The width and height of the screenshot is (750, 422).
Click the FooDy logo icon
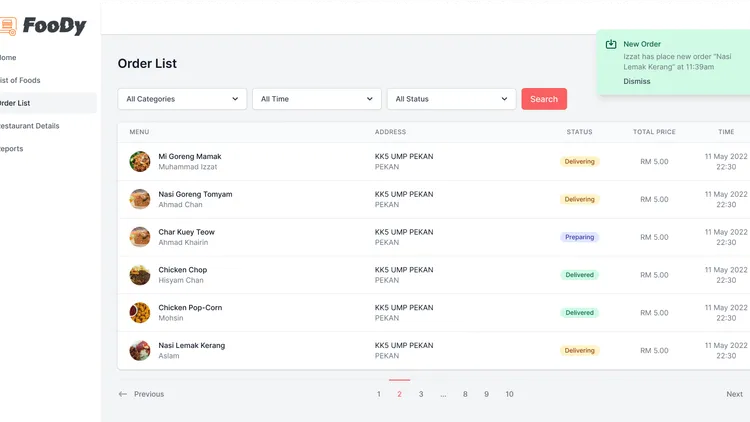[8, 27]
